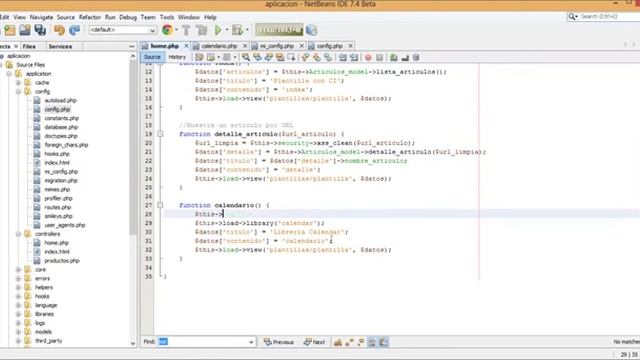640x360 pixels.
Task: Open the Tools menu
Action: tap(167, 17)
